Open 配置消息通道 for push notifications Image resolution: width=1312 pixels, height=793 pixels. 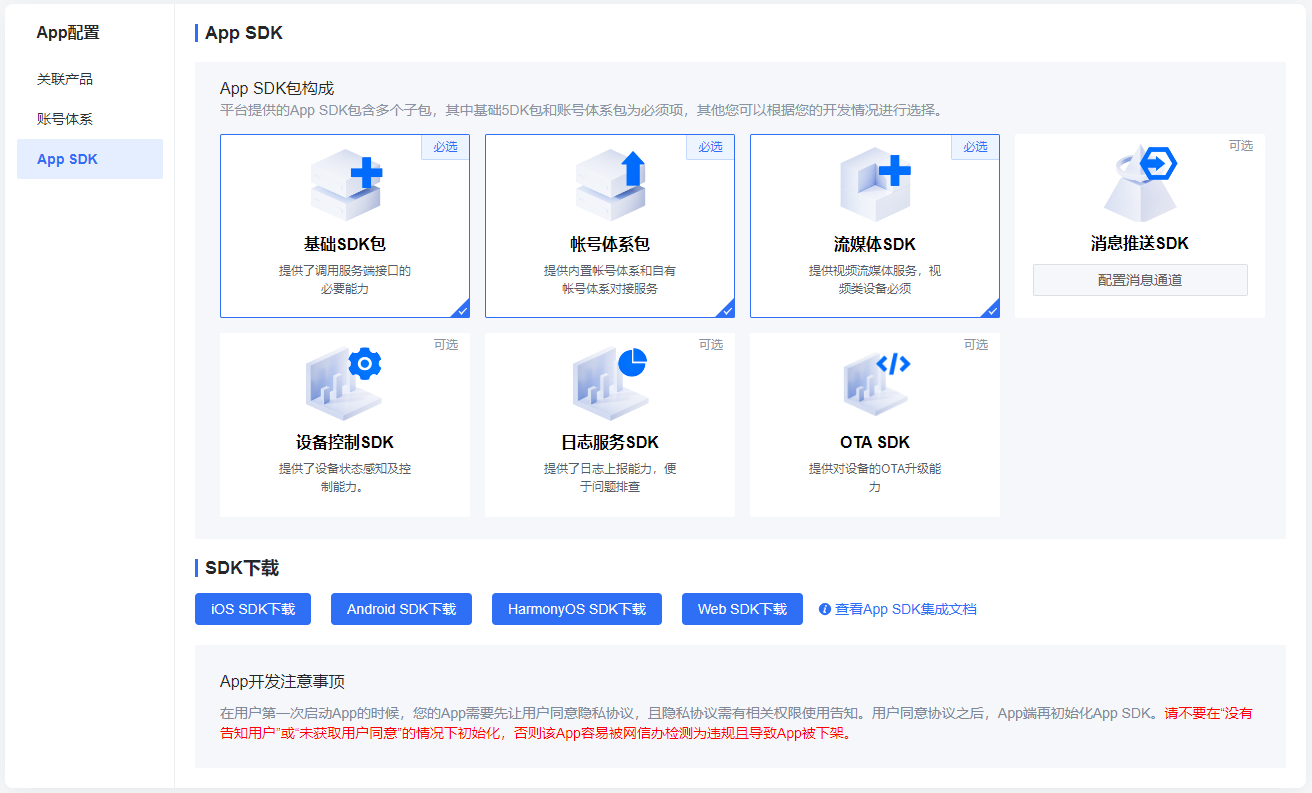point(1139,280)
